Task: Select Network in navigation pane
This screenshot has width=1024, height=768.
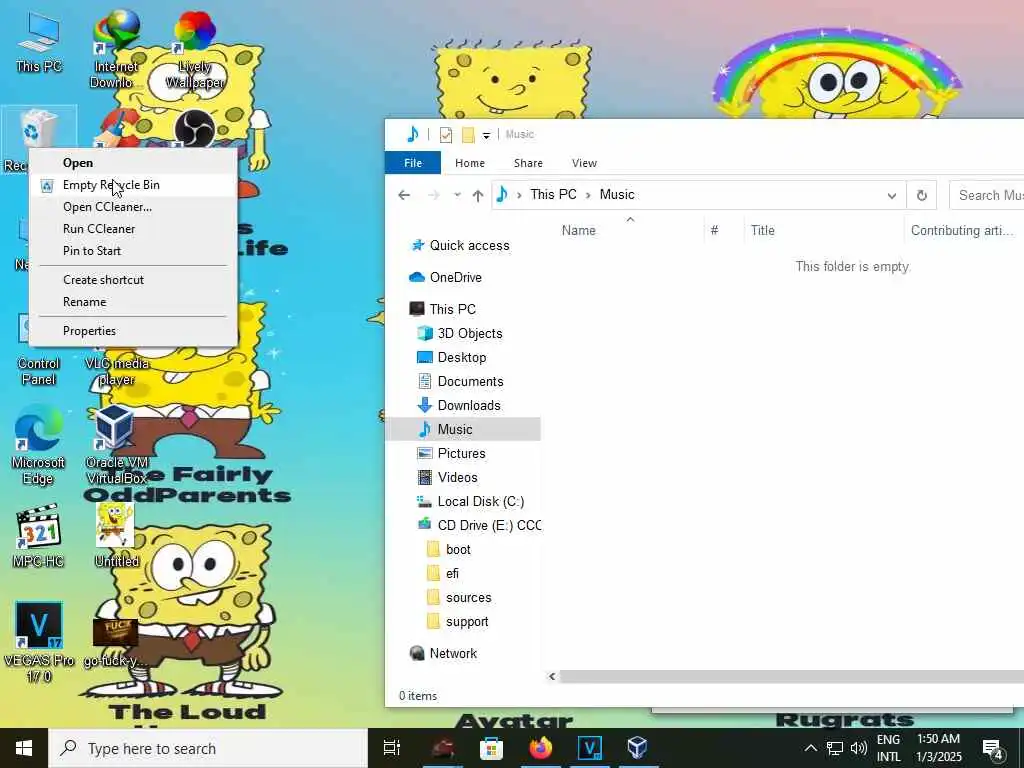Action: coord(453,654)
